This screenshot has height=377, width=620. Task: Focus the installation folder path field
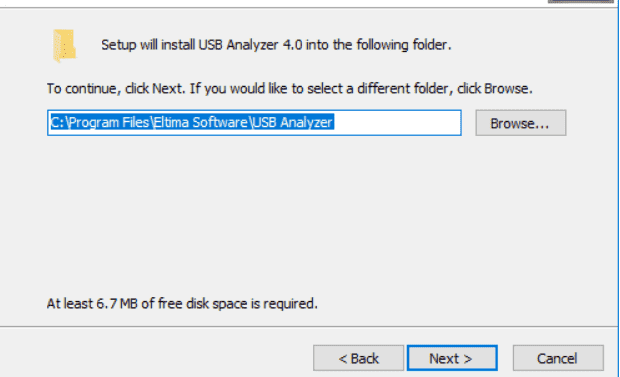click(x=254, y=123)
